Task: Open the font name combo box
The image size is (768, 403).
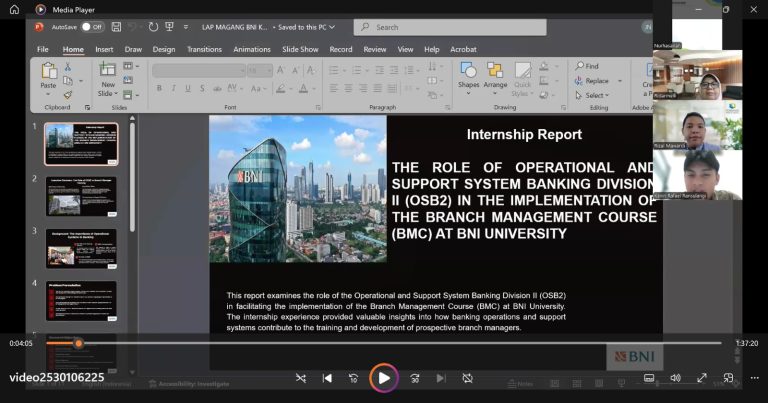Action: (x=198, y=71)
